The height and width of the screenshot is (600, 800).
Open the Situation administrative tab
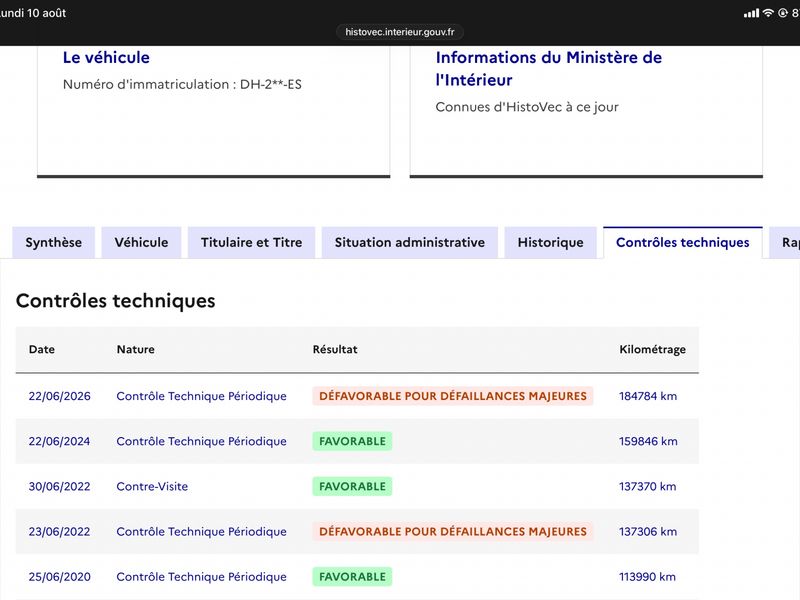(410, 242)
